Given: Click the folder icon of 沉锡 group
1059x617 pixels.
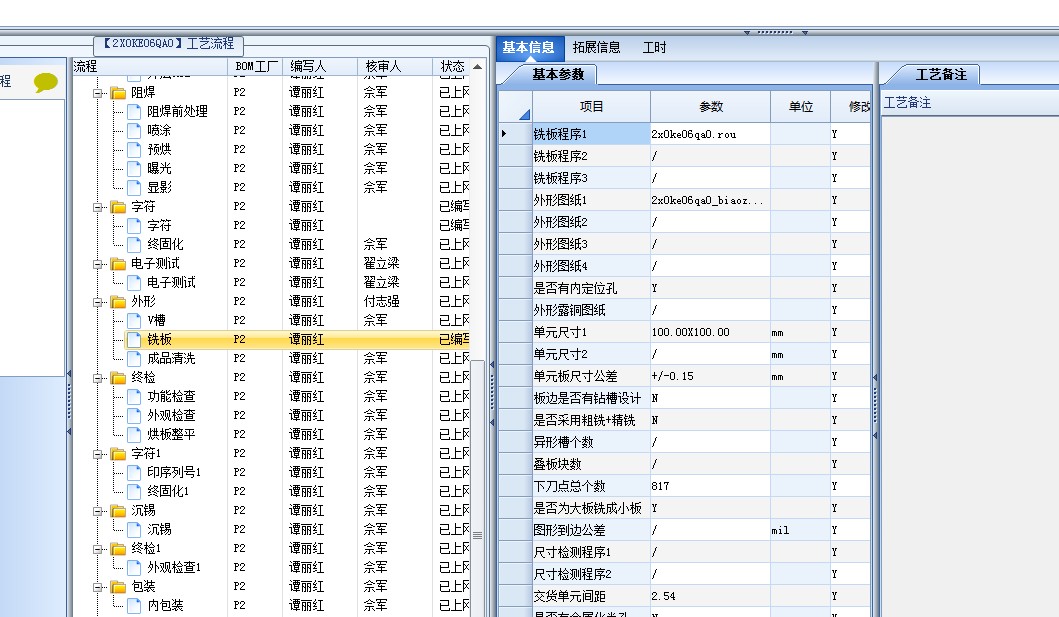Looking at the screenshot, I should [x=118, y=510].
